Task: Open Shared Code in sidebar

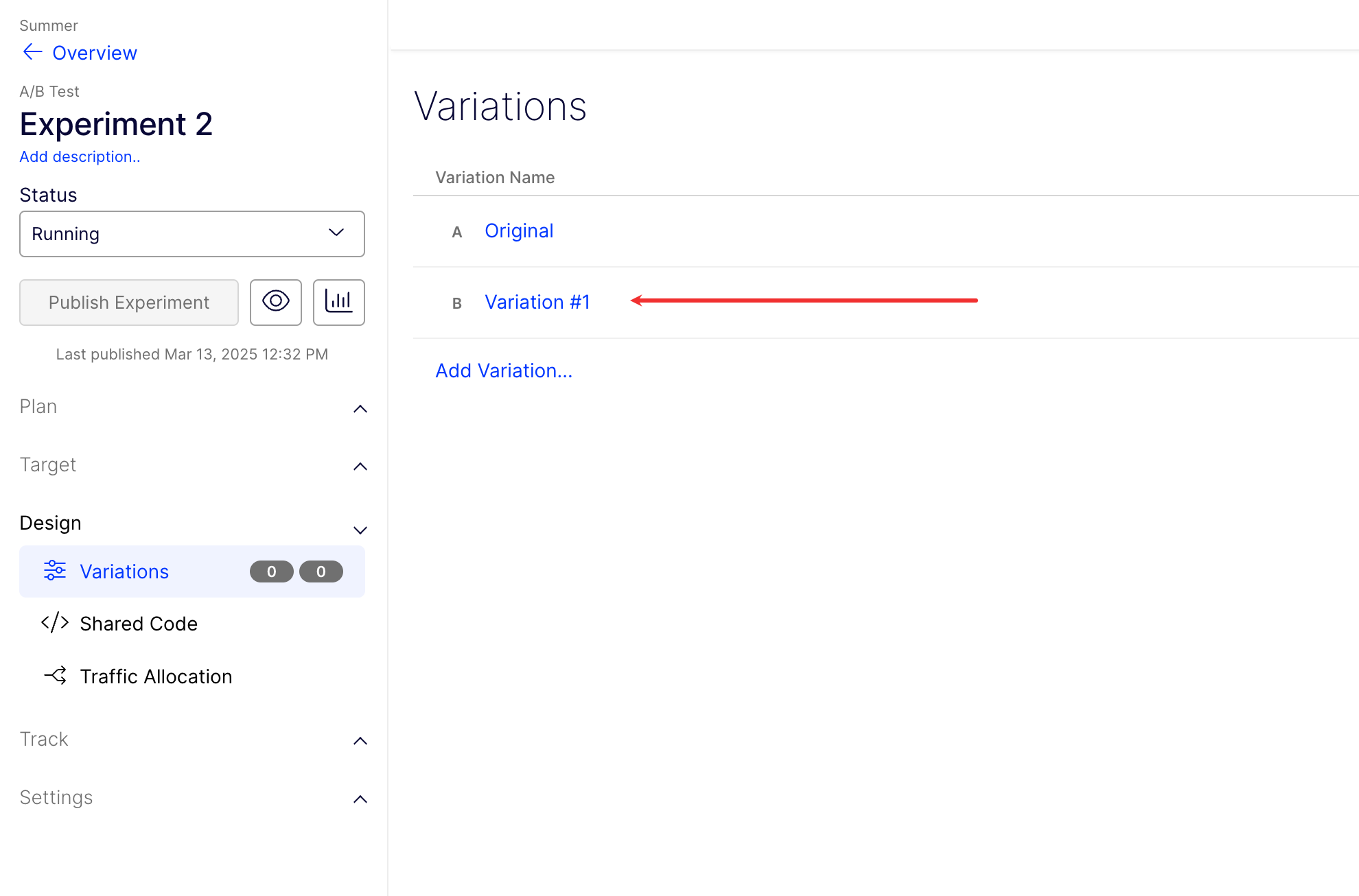Action: pos(139,624)
